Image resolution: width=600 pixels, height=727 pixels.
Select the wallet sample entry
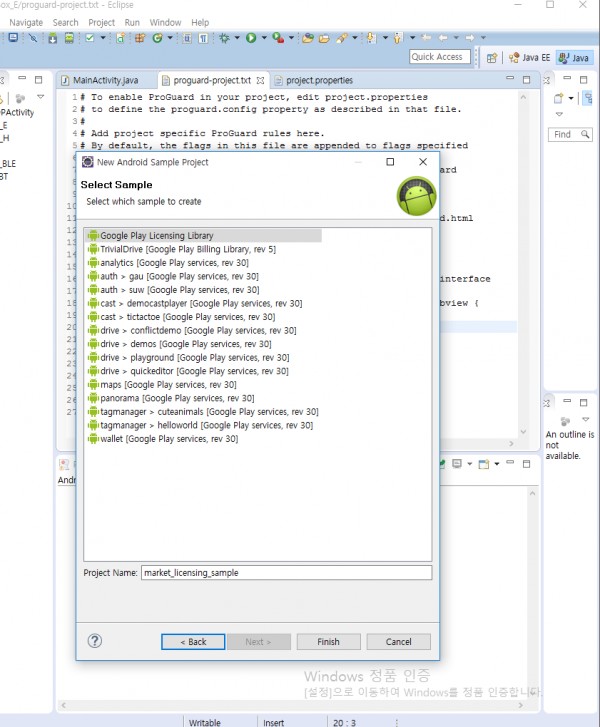tap(163, 439)
